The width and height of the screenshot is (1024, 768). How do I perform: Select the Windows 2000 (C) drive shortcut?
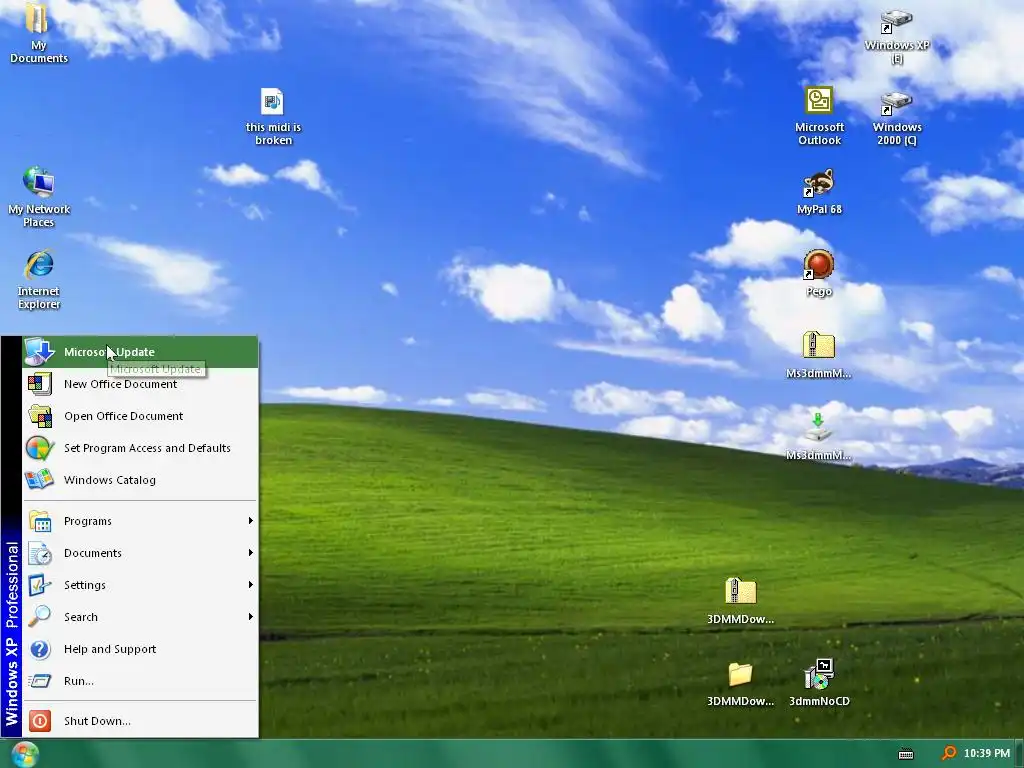point(897,118)
